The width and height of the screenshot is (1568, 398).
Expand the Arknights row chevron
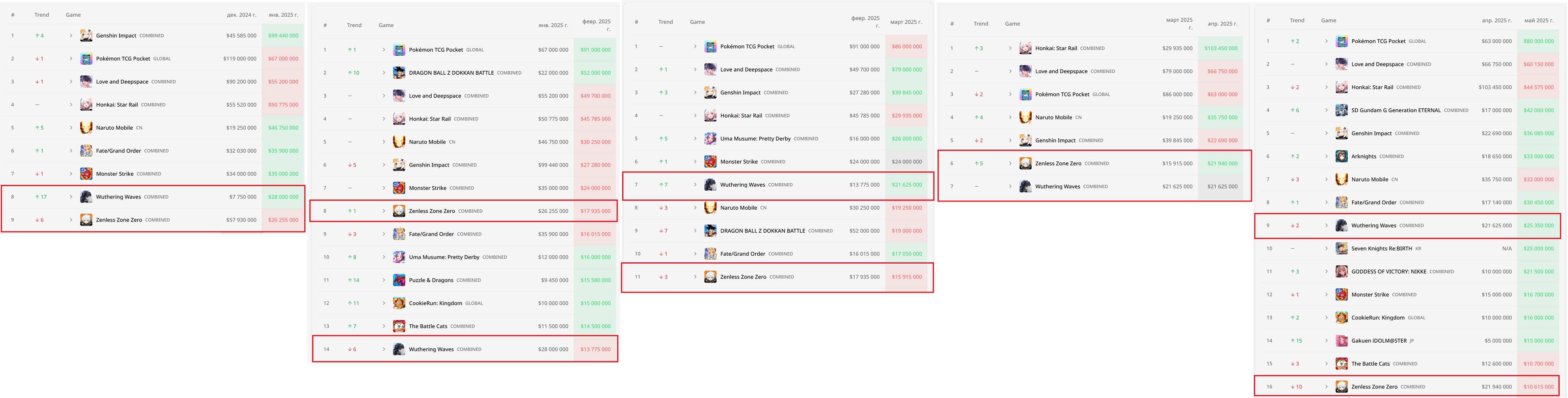[x=1326, y=156]
